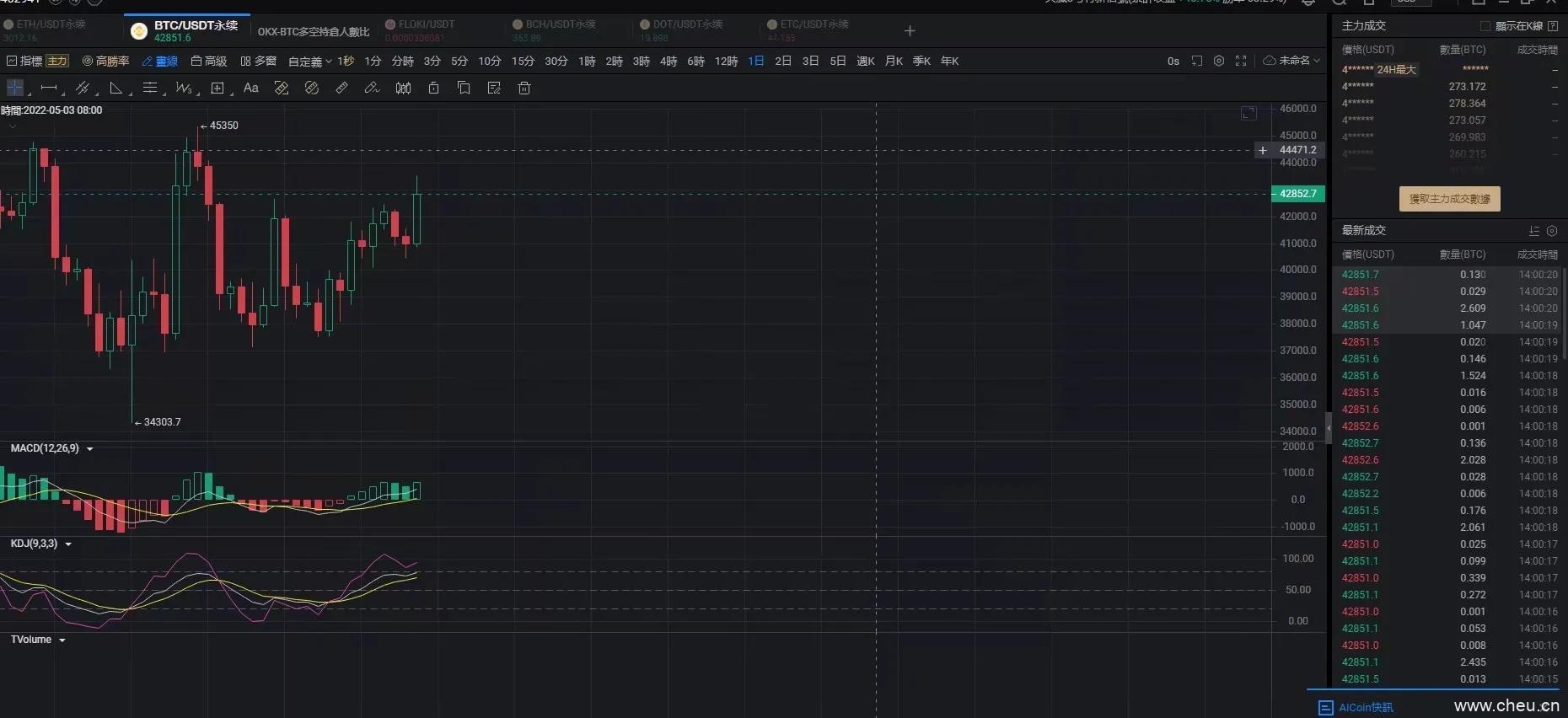The width and height of the screenshot is (1568, 718).
Task: Enter fullscreen chart mode
Action: tap(1241, 61)
